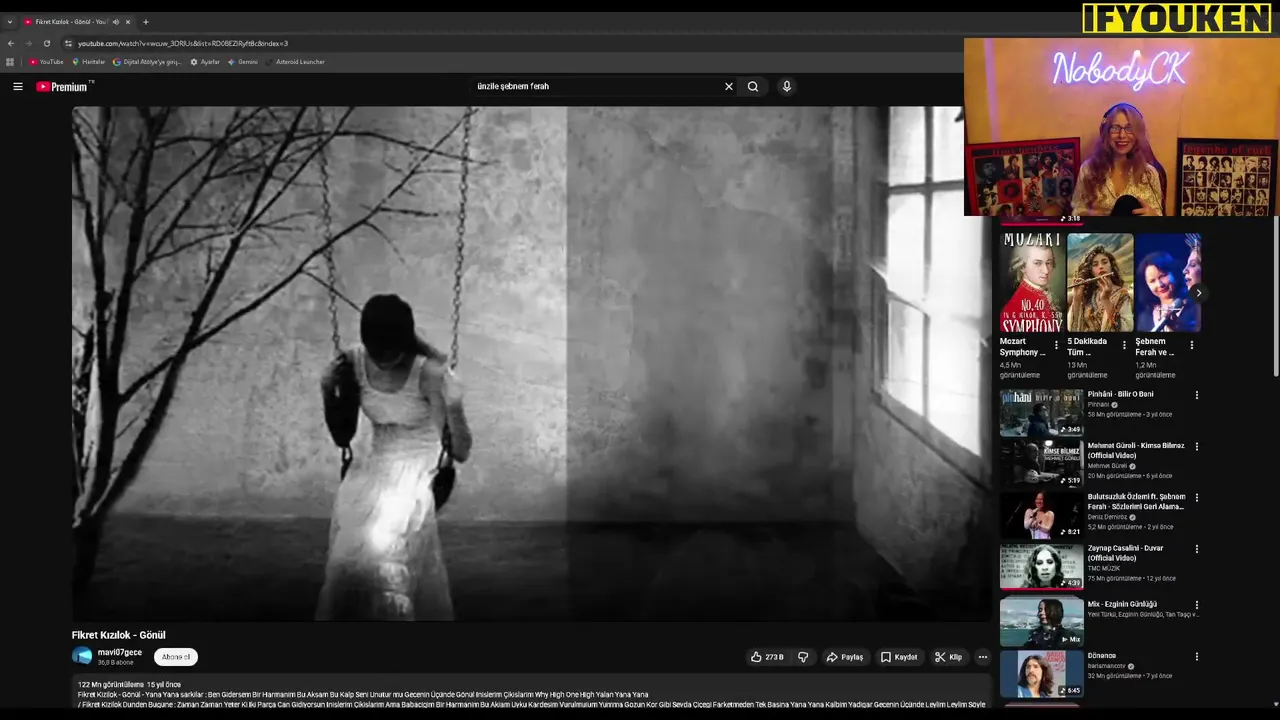Go back with browser back arrow
The height and width of the screenshot is (720, 1280).
(11, 43)
